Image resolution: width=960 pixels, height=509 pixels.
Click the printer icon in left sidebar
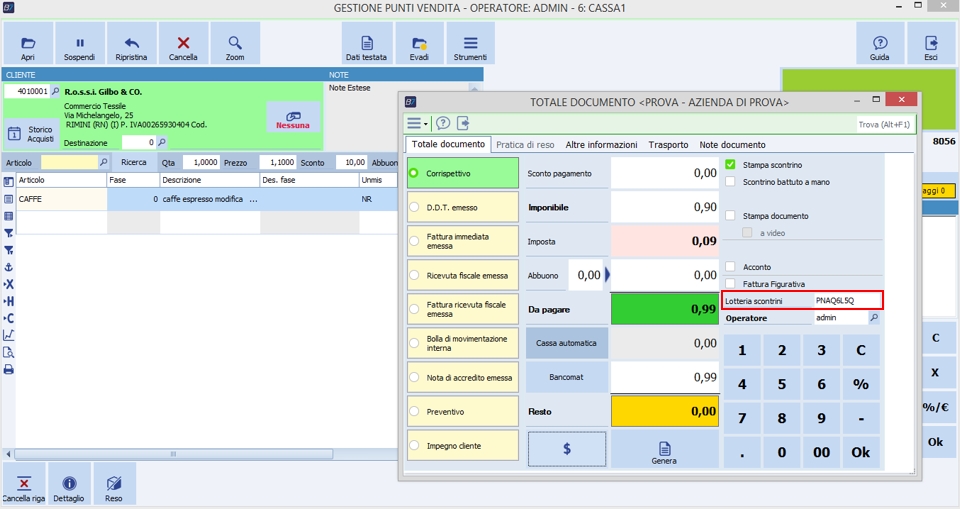[9, 369]
